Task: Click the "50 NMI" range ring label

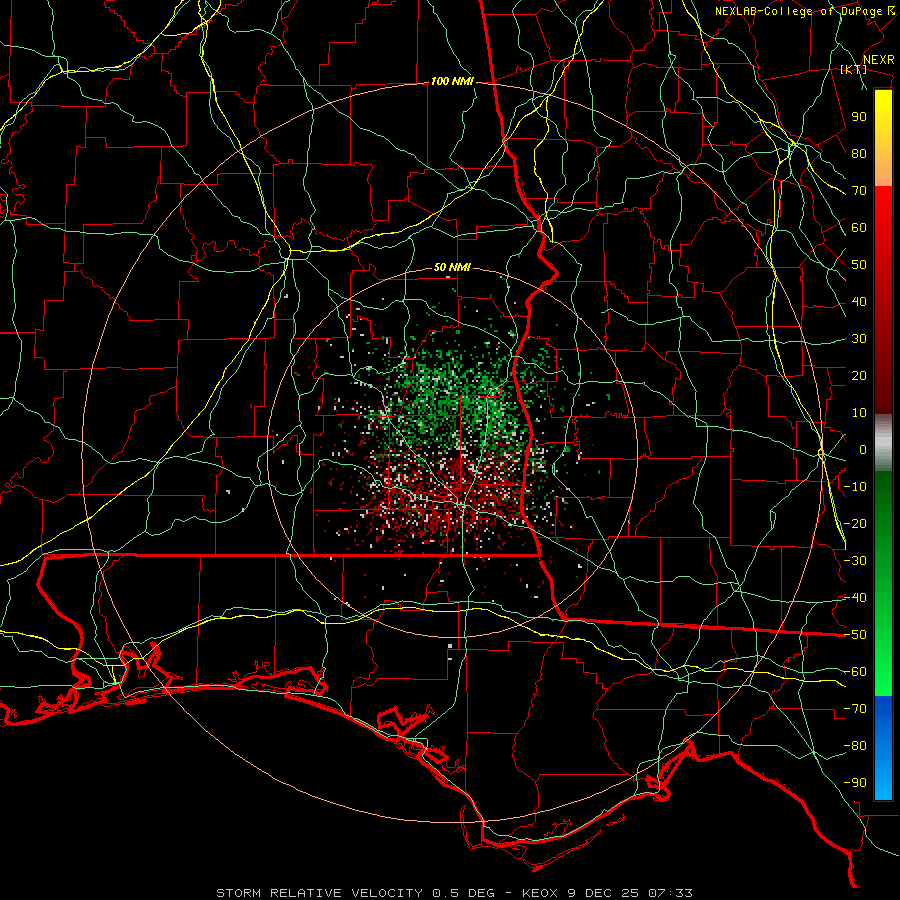Action: (452, 267)
